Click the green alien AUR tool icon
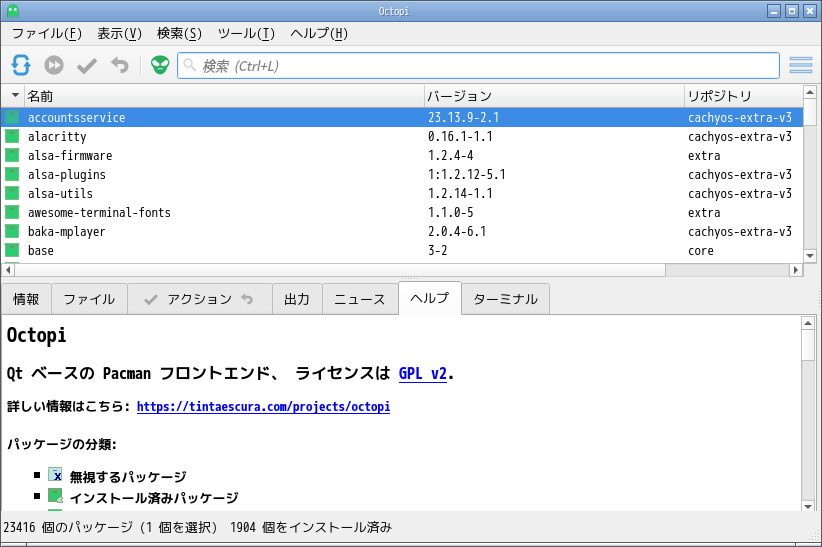822x547 pixels. 160,66
